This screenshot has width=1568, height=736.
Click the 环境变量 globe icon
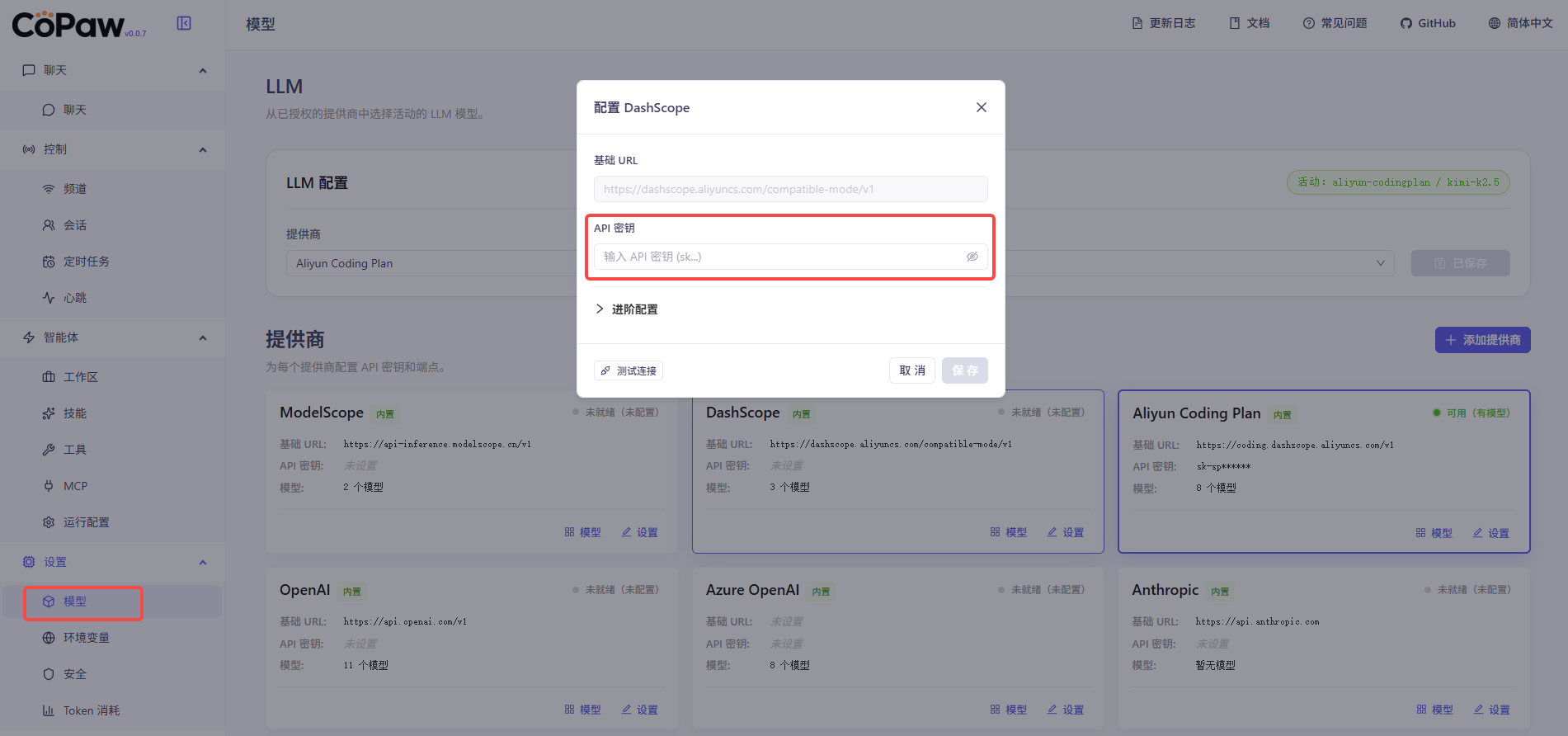tap(49, 638)
